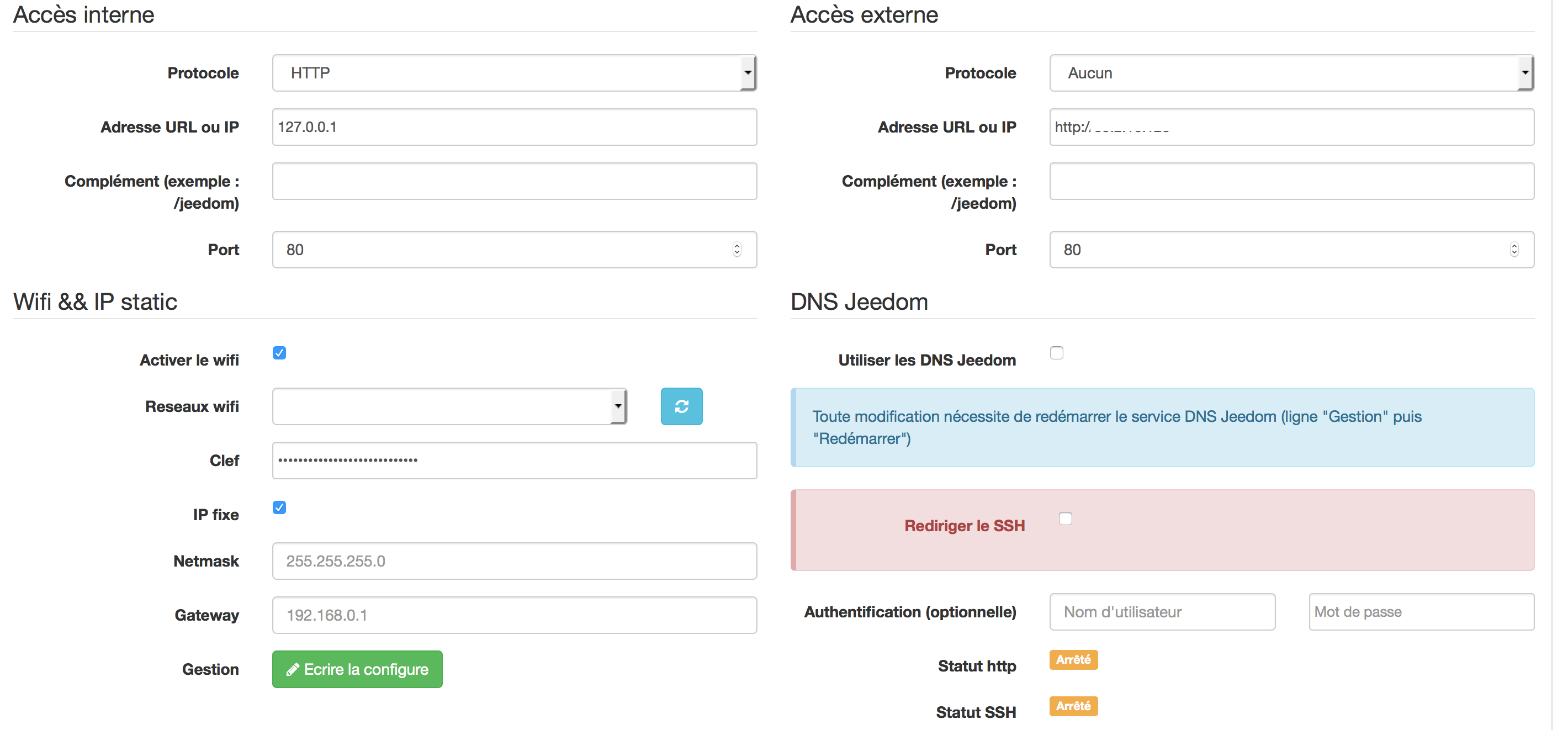Click the Mot de passe field
Viewport: 1568px width, 730px height.
1421,612
